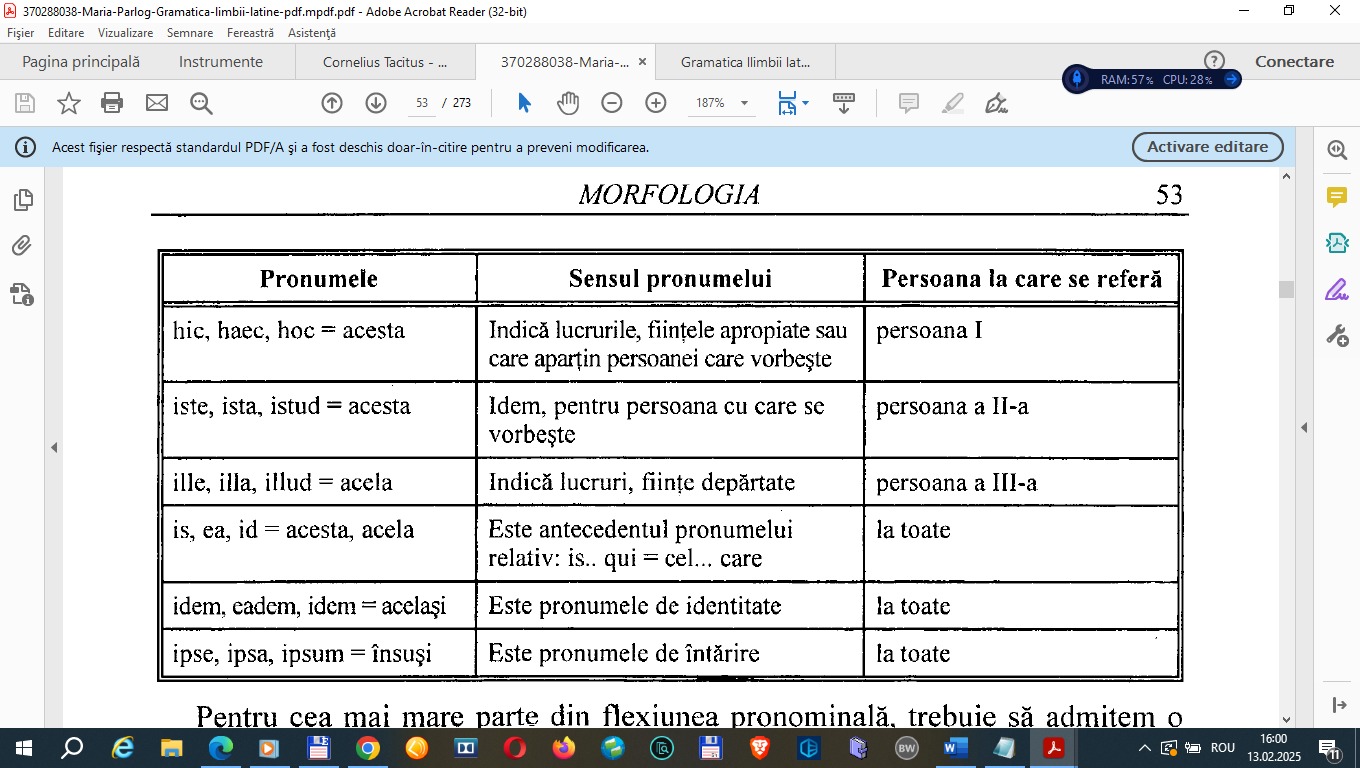Screen dimensions: 1360x768
Task: Click the Activare editare button
Action: click(1207, 147)
